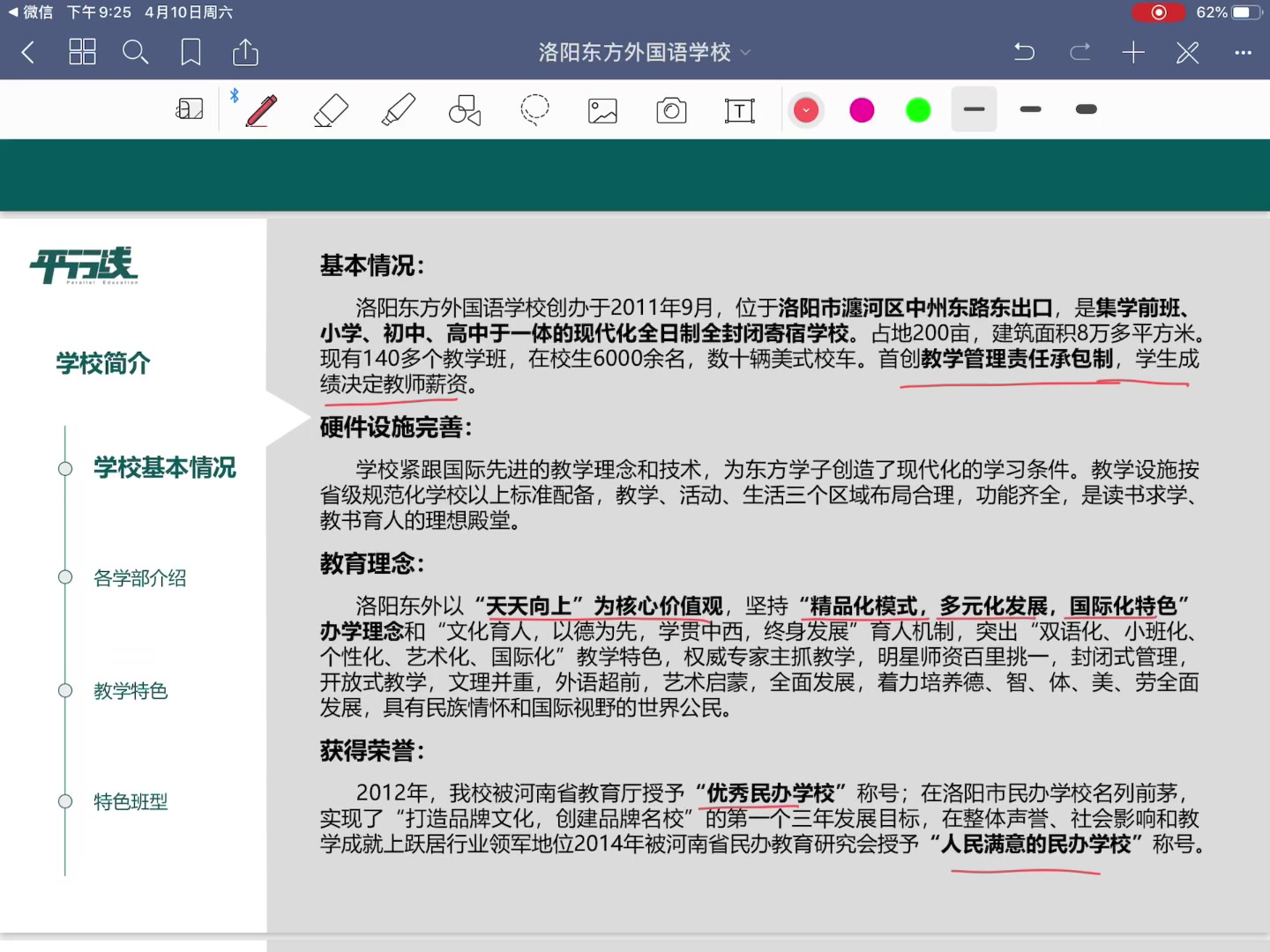Click the timeline dot beside 各学部介绍

65,577
